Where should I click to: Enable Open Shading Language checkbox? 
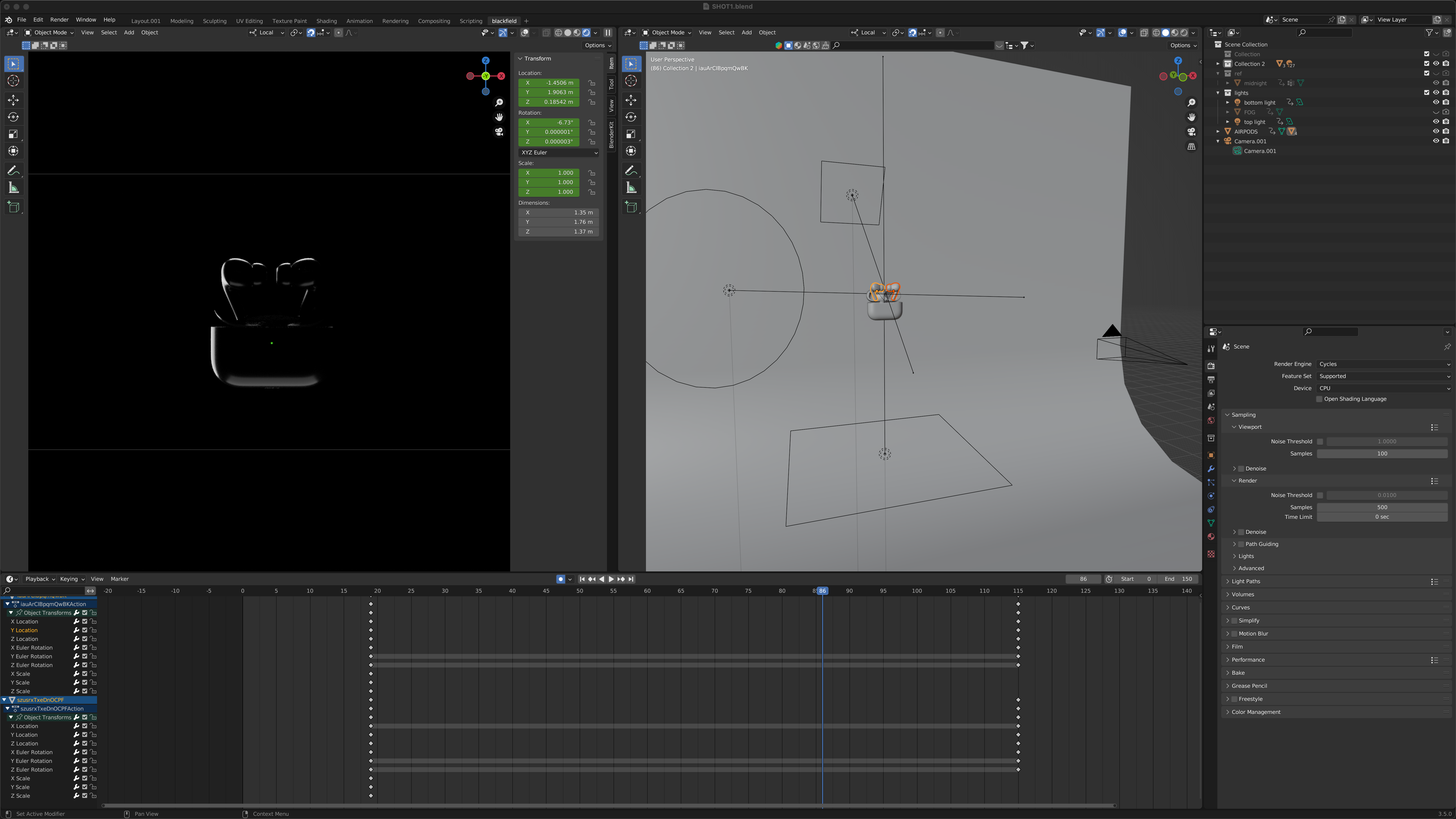tap(1320, 399)
